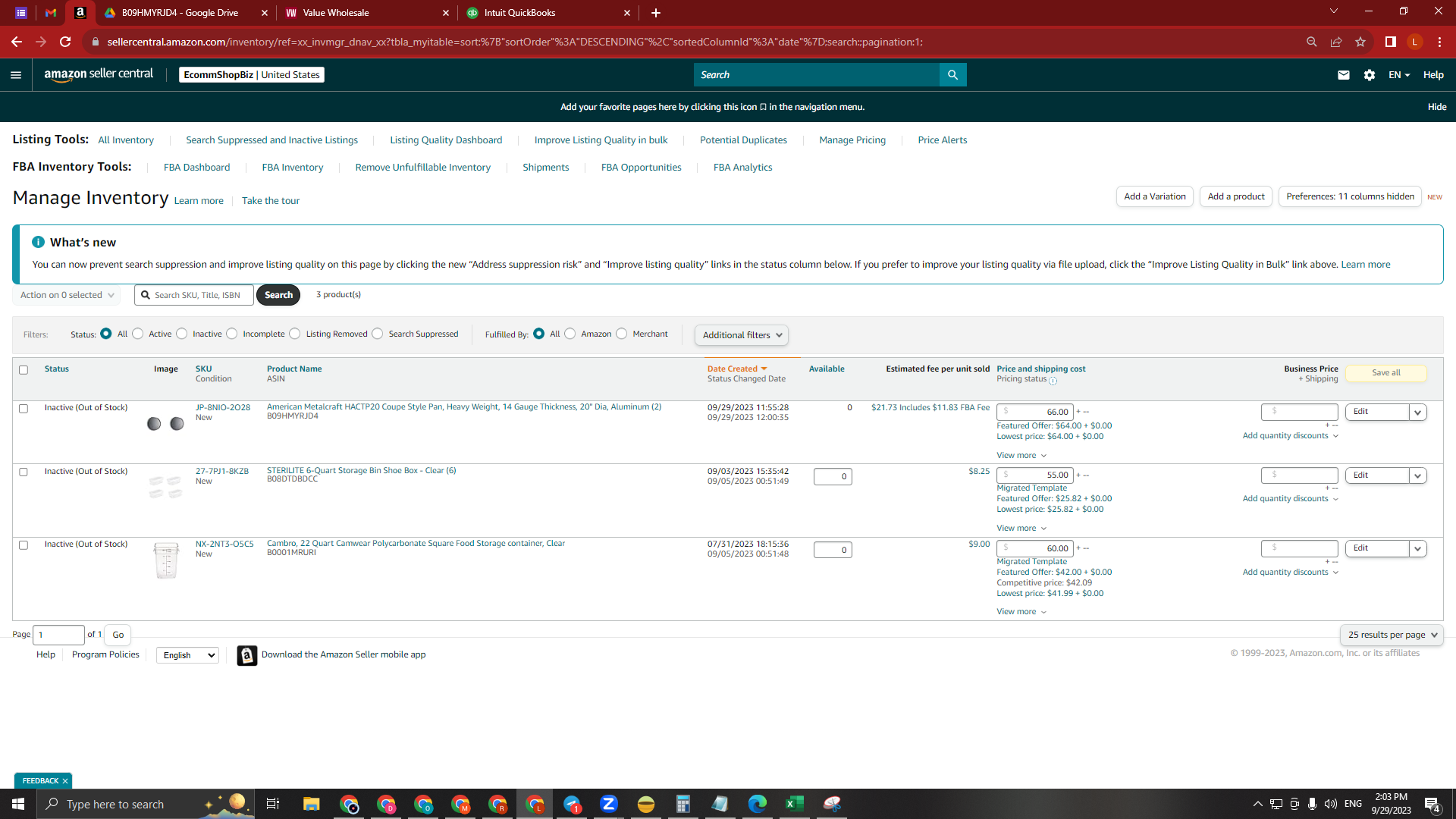Open the Seller Central hamburger navigation menu
Screen dimensions: 1456x819
16,75
